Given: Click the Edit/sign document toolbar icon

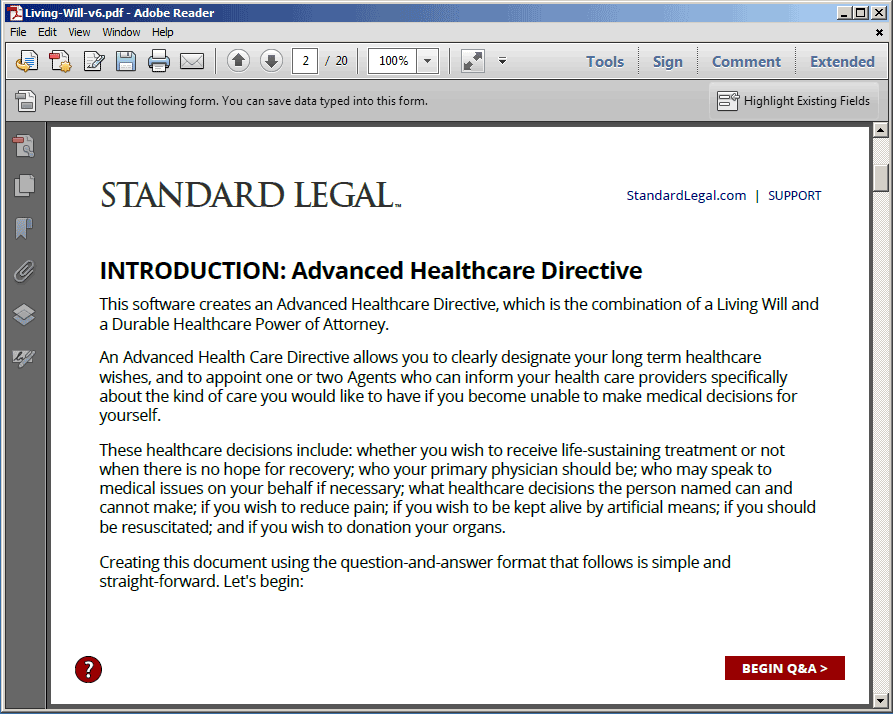Looking at the screenshot, I should [x=93, y=61].
